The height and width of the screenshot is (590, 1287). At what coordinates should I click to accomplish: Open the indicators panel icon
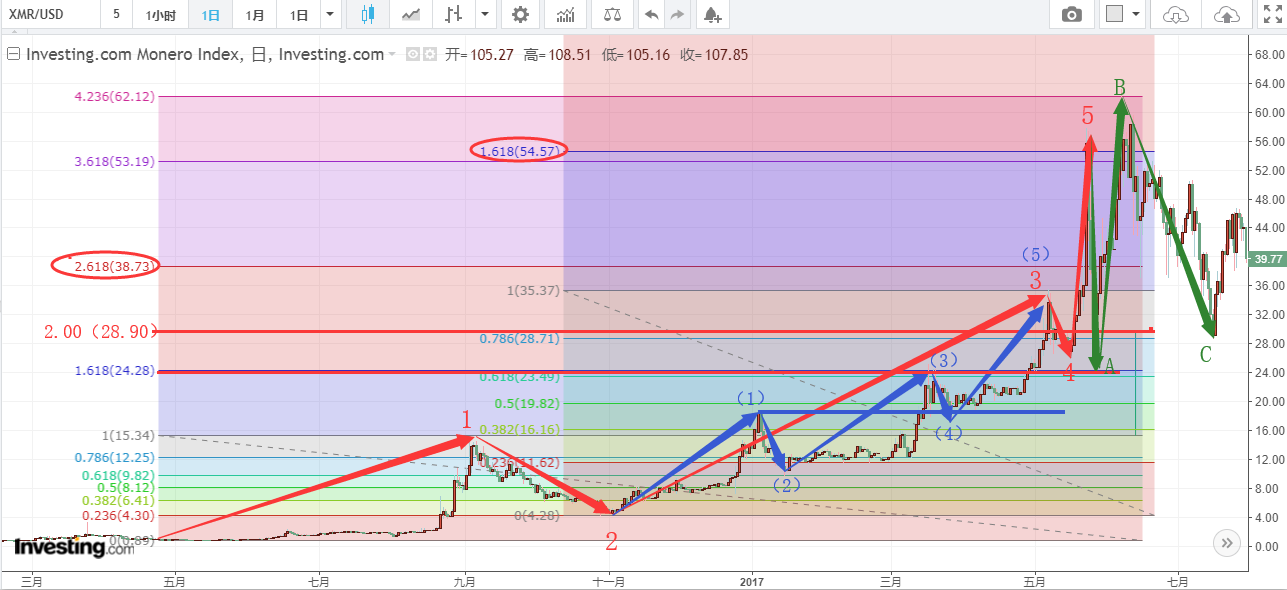[x=566, y=15]
